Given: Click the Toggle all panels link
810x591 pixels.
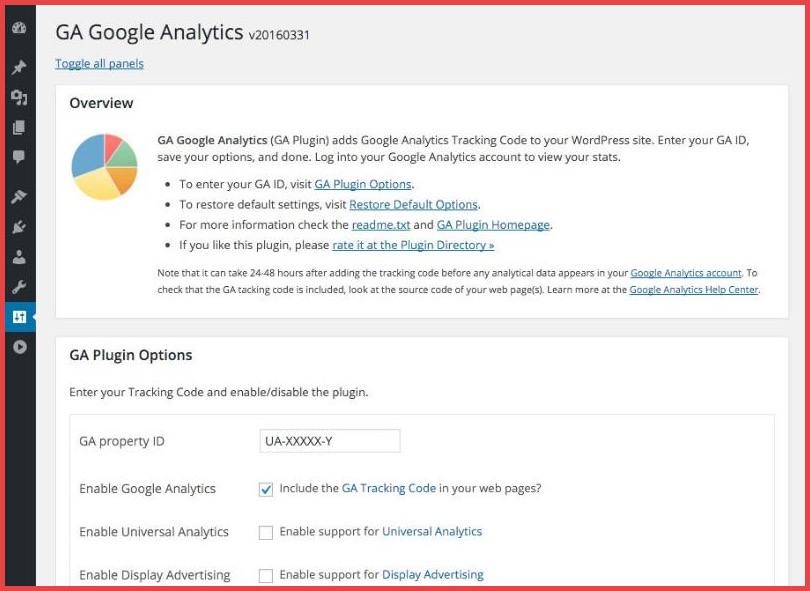Looking at the screenshot, I should (99, 64).
